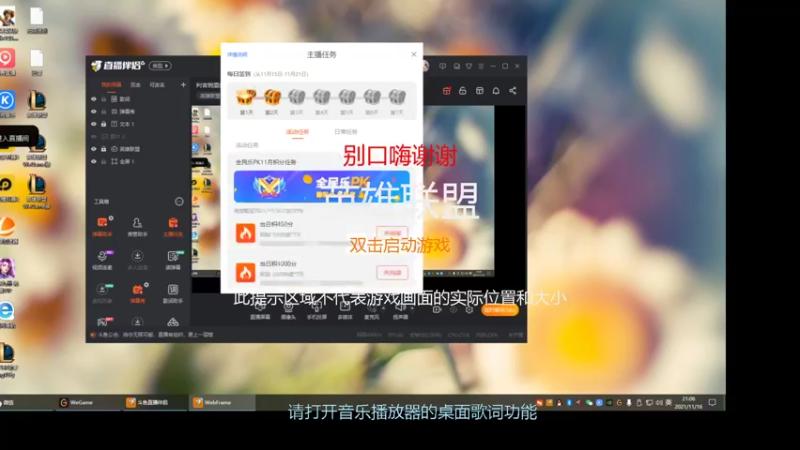Open the 虚拟形象 tool

click(x=102, y=293)
